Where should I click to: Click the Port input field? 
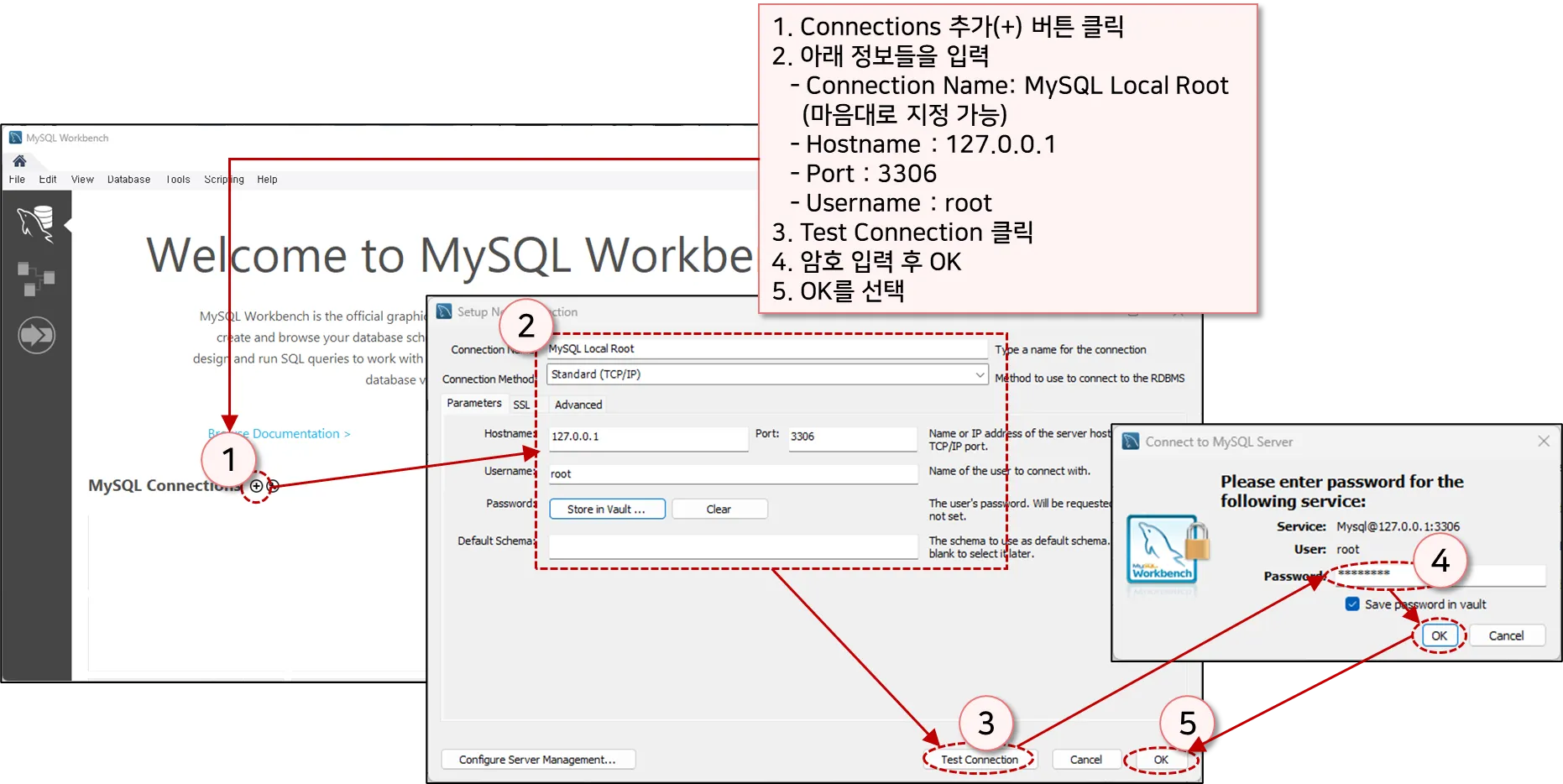[853, 437]
